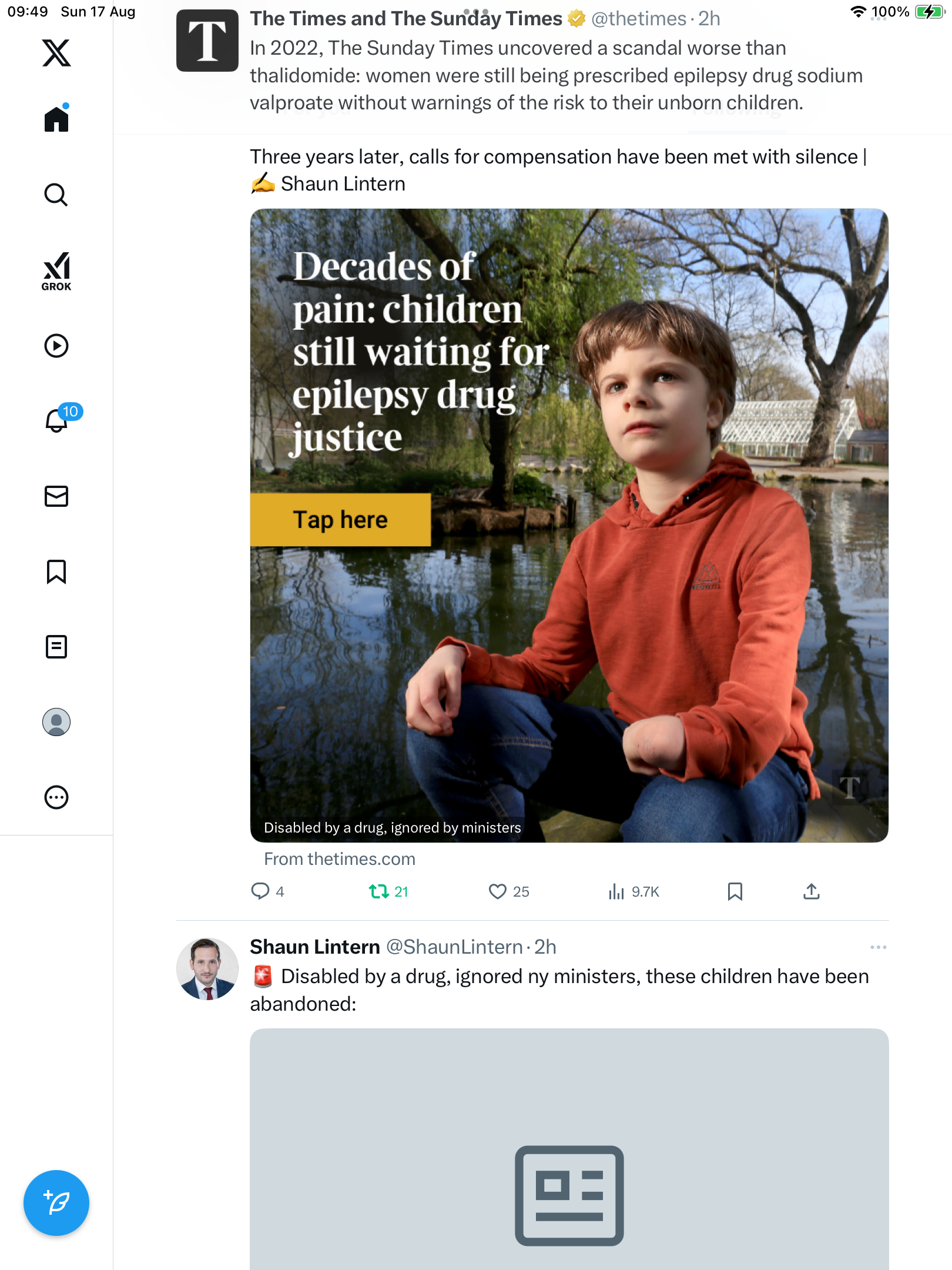This screenshot has height=1270, width=952.
Task: Open direct messages envelope icon
Action: [56, 496]
